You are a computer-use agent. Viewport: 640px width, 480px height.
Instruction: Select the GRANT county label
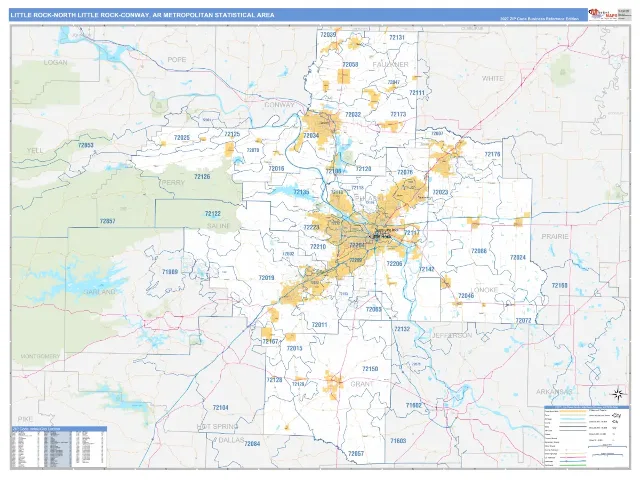[362, 384]
